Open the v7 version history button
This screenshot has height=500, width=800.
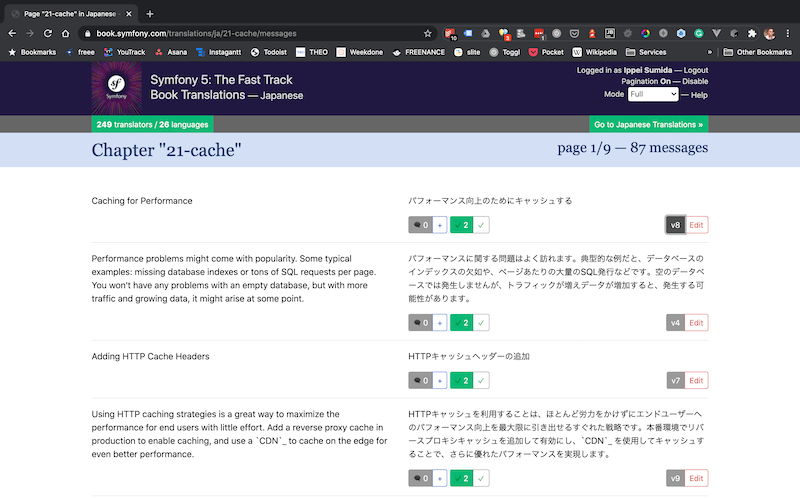pyautogui.click(x=675, y=381)
